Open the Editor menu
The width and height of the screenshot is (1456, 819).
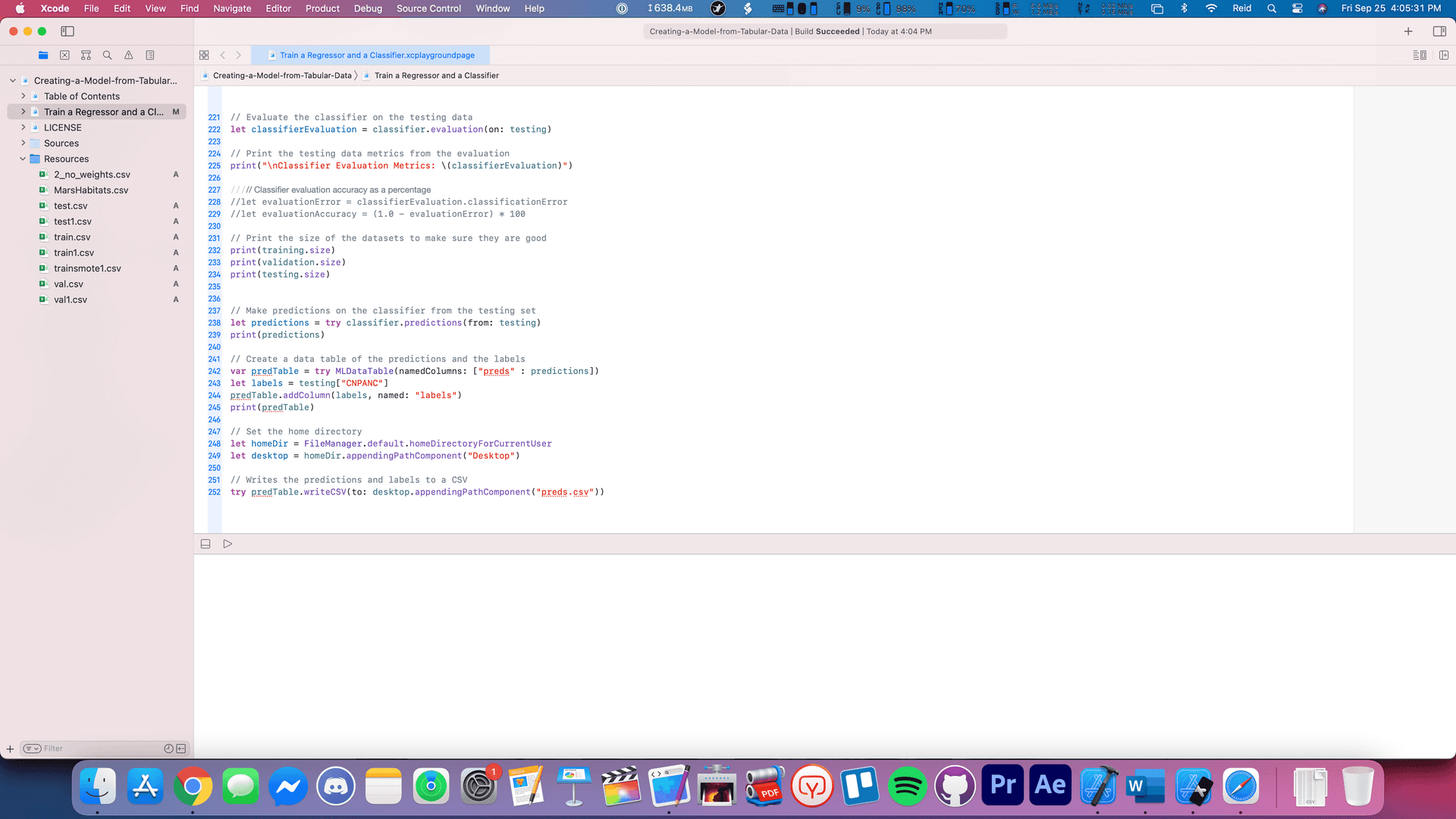point(278,8)
